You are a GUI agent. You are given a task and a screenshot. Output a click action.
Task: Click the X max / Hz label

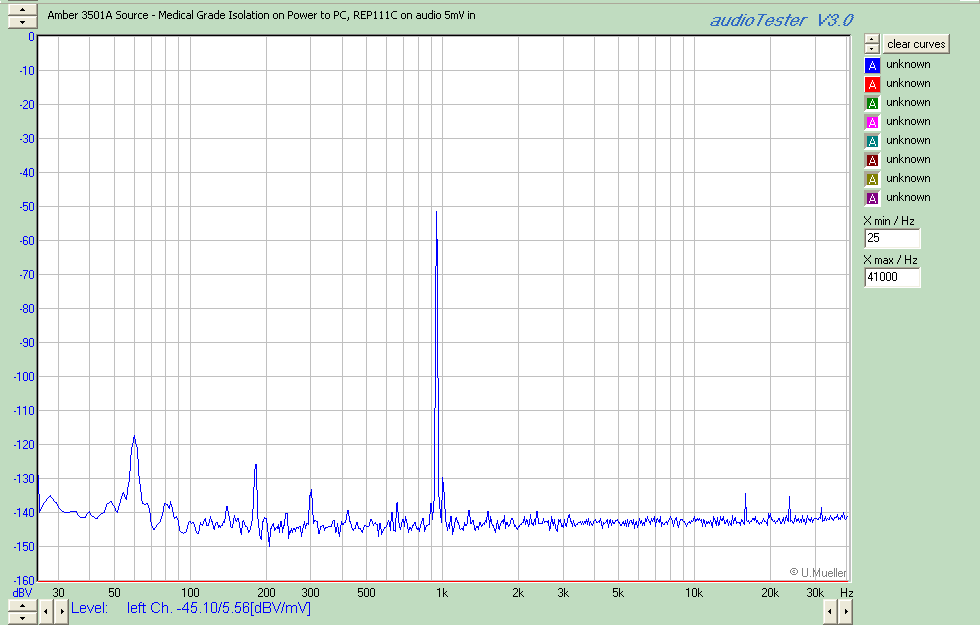coord(890,260)
